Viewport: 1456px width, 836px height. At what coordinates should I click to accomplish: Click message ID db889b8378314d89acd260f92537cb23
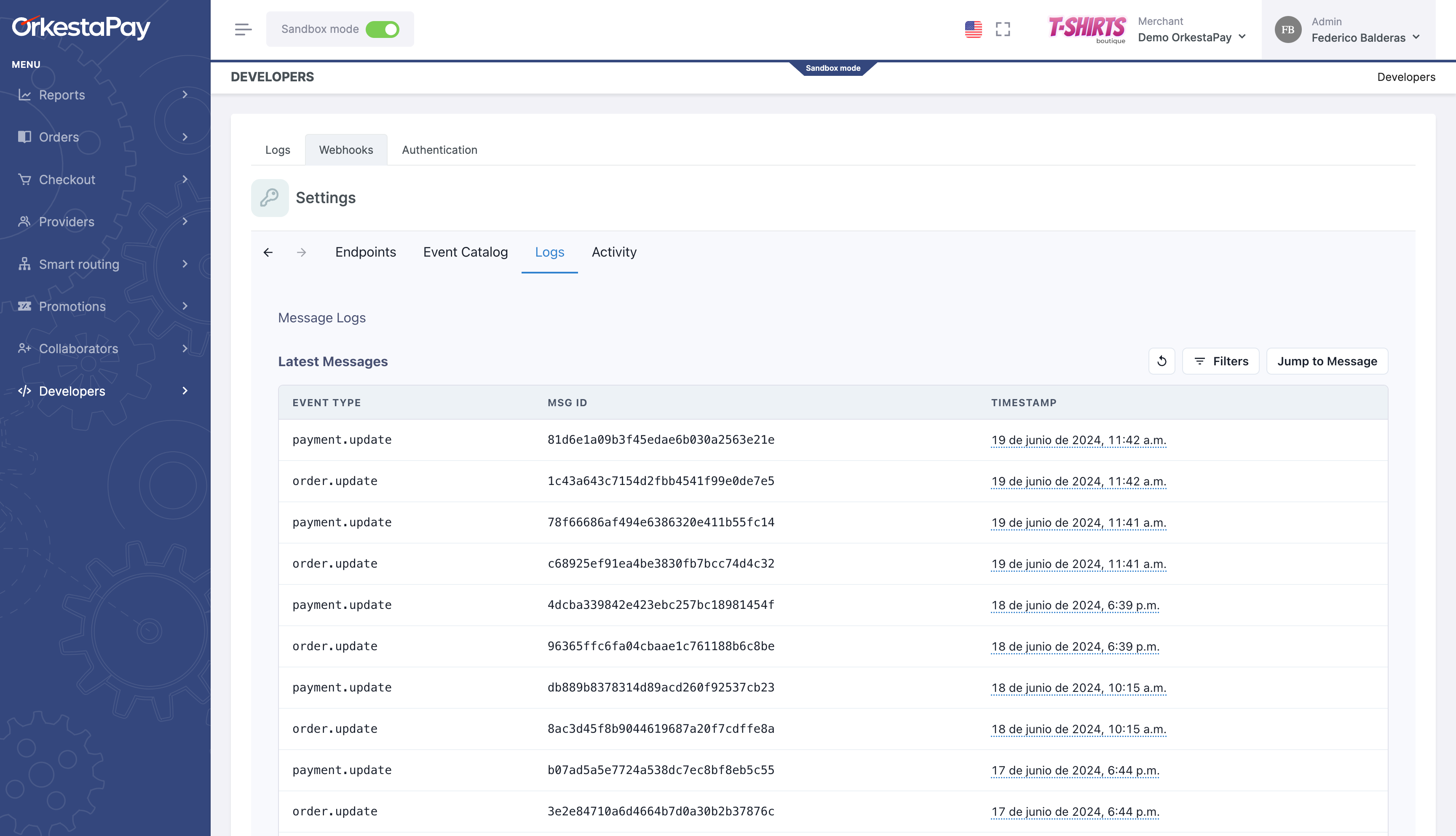[x=661, y=688]
